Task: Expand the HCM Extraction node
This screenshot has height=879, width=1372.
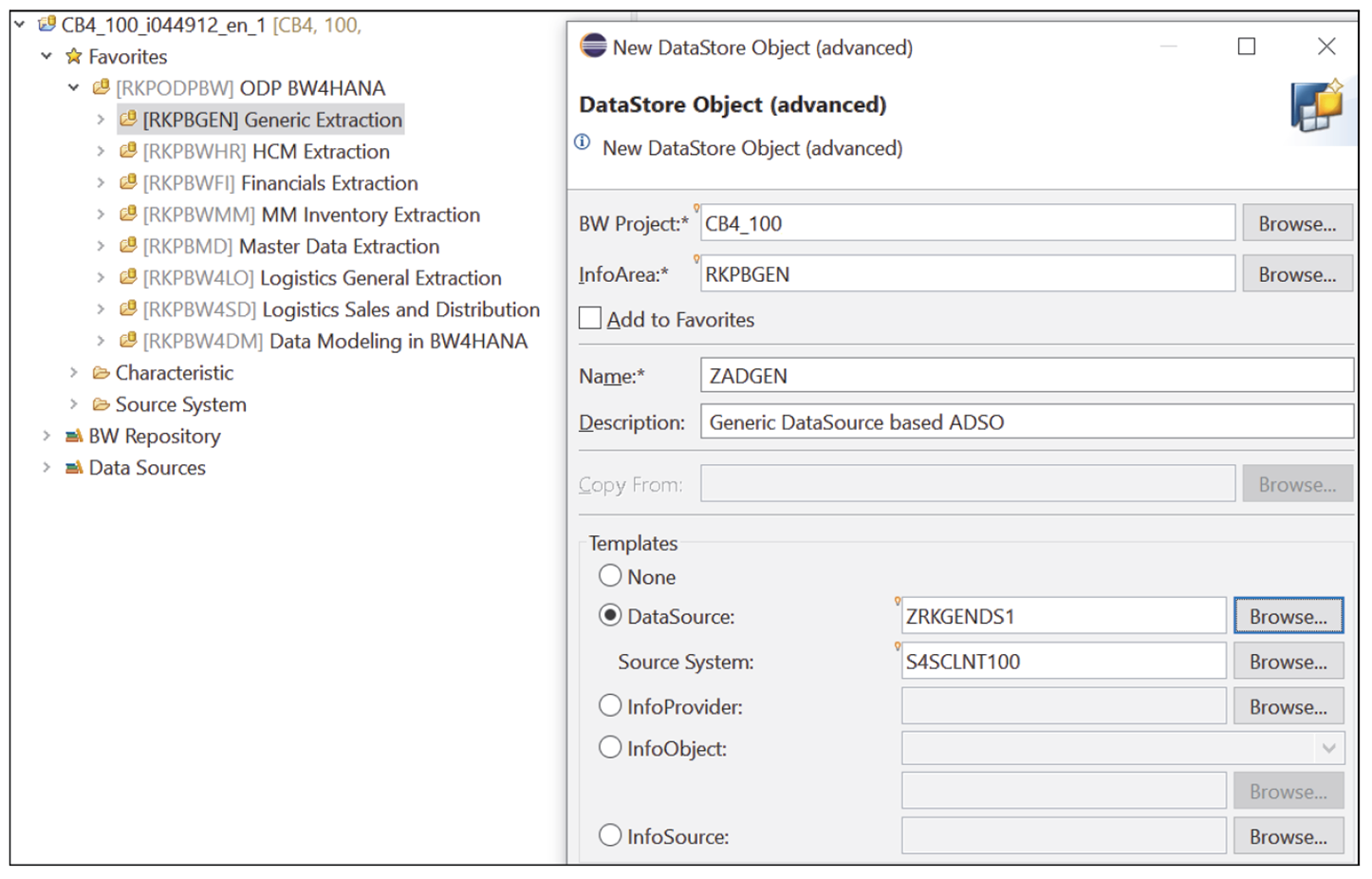Action: coord(102,151)
